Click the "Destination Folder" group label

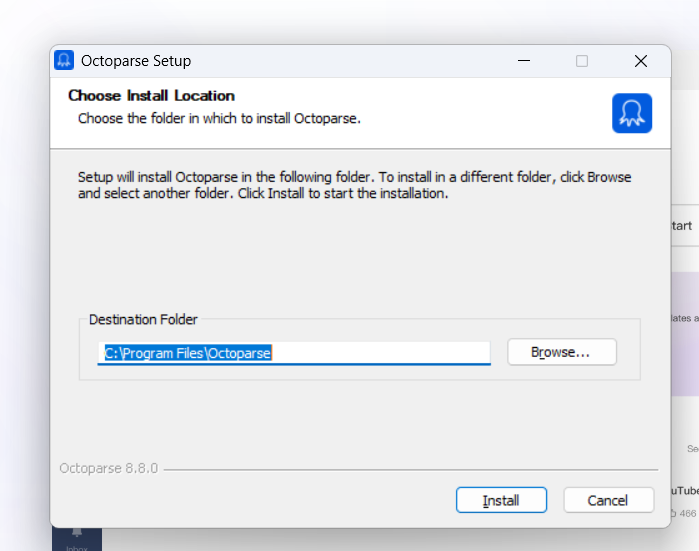(143, 319)
